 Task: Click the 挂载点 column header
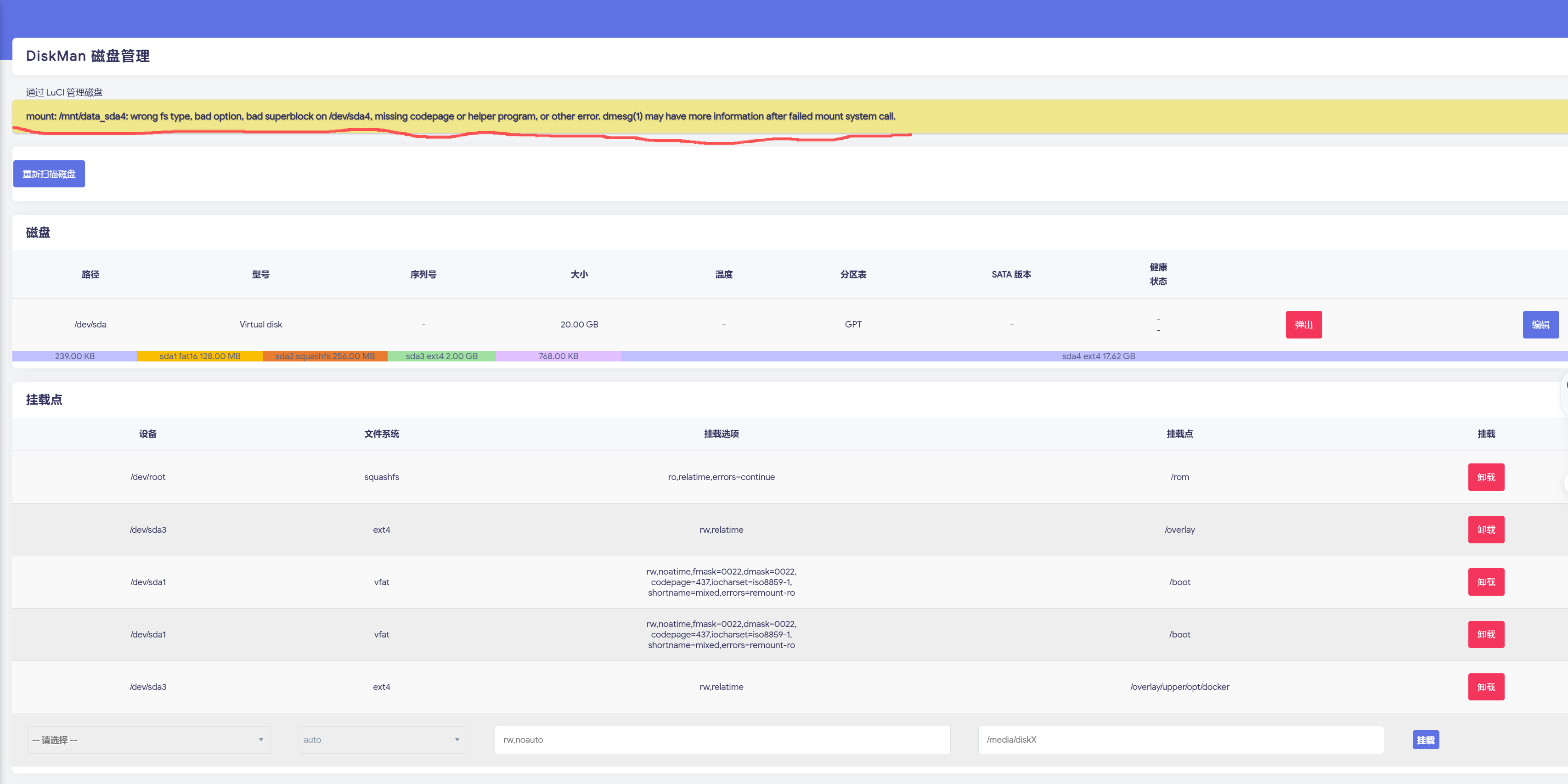coord(1179,434)
